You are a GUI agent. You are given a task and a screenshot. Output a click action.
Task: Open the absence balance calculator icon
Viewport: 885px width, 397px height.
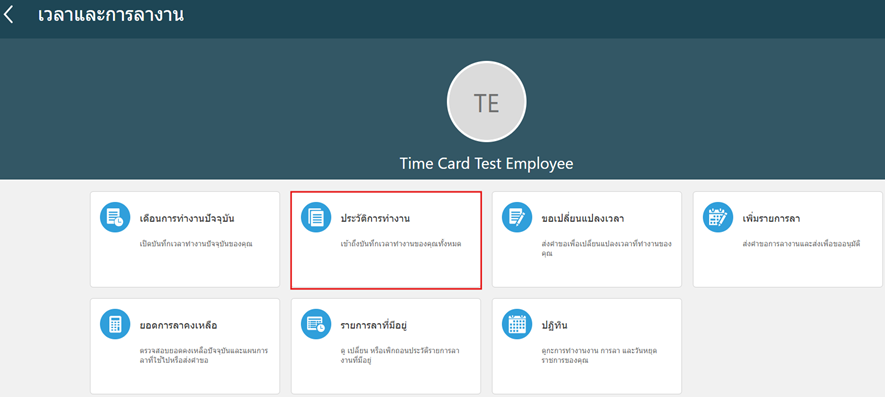pos(115,324)
